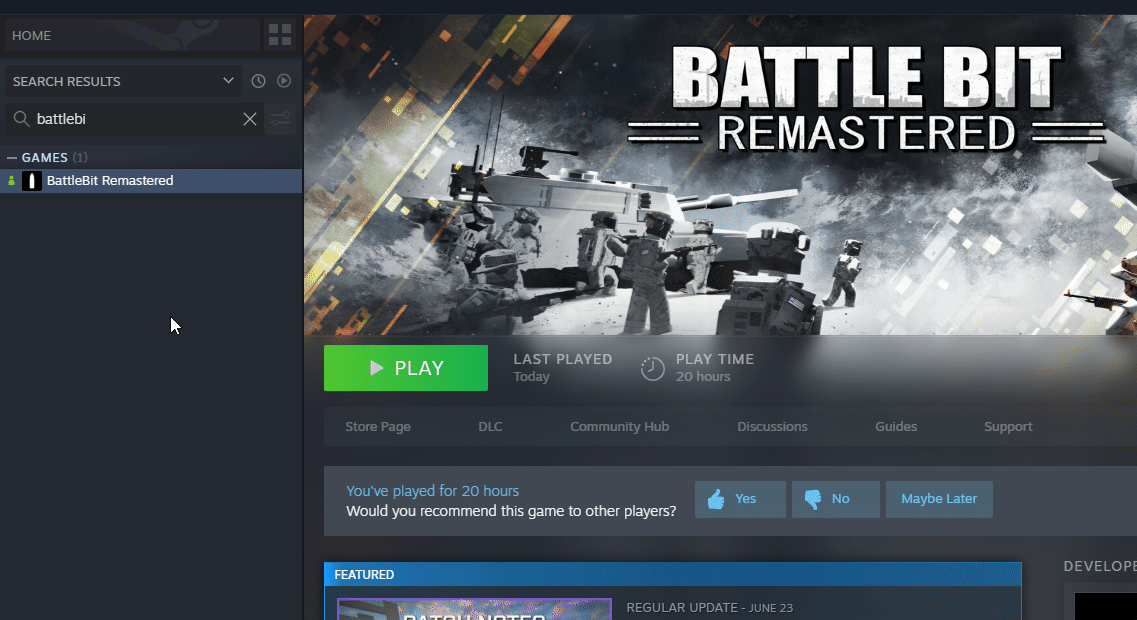Click in the library search field
The width and height of the screenshot is (1137, 620).
135,120
